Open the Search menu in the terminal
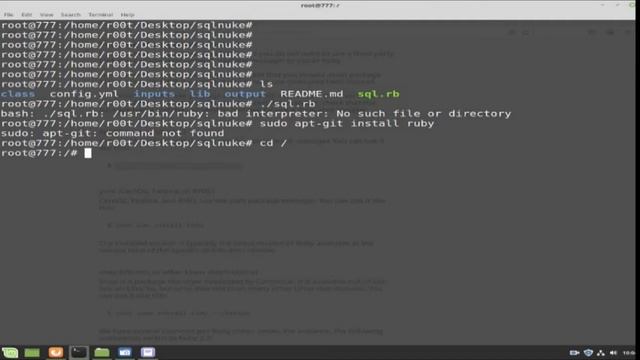This screenshot has width=640, height=360. pos(71,15)
